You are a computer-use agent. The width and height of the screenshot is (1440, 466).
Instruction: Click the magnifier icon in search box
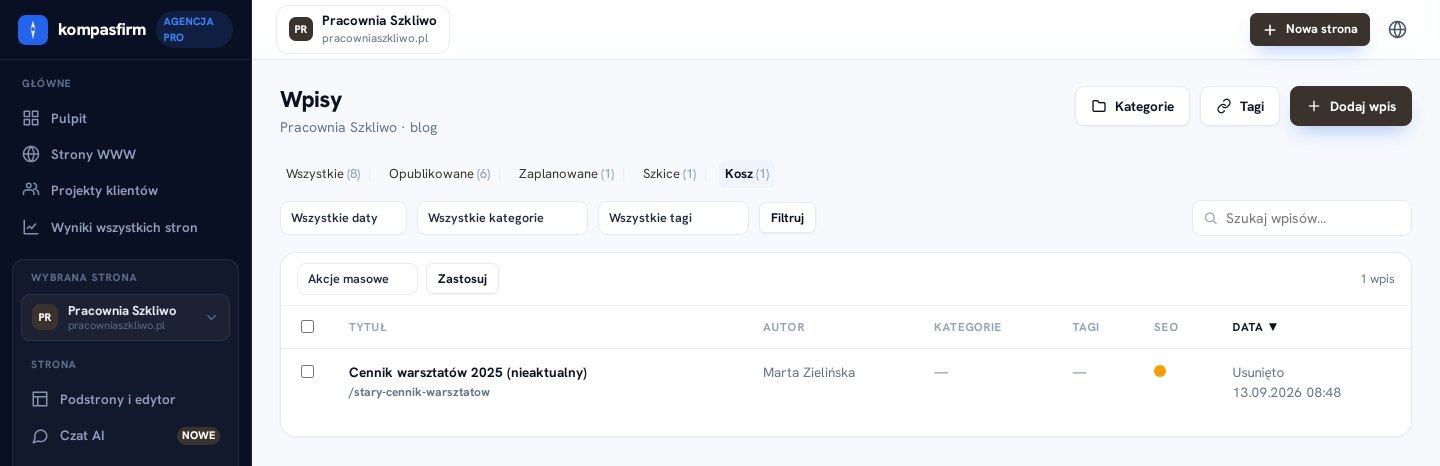pyautogui.click(x=1211, y=218)
